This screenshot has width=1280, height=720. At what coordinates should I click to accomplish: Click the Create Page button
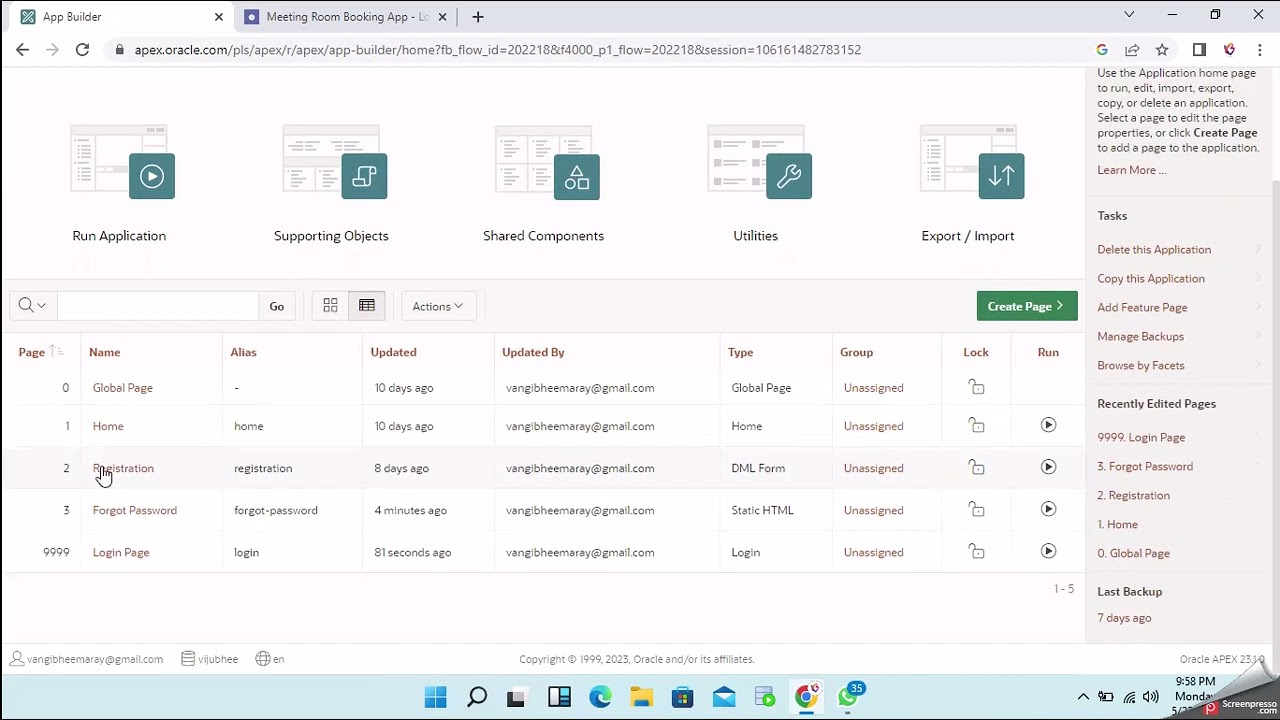coord(1027,306)
